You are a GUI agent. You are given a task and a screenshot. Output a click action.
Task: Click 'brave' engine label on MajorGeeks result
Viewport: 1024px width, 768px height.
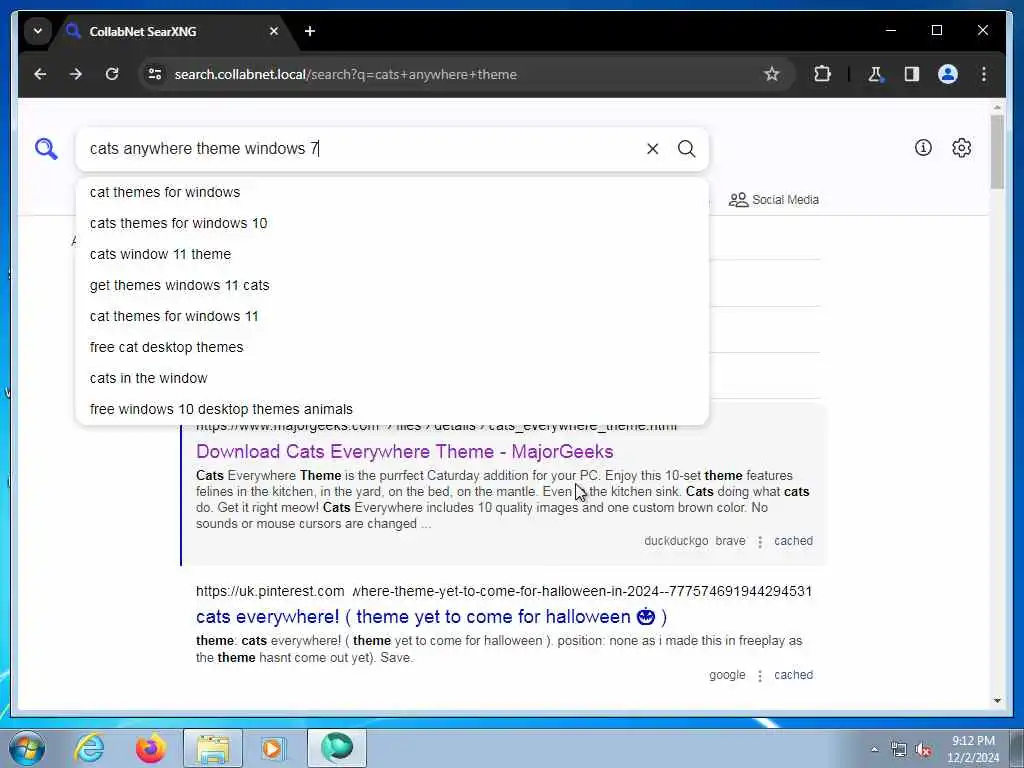click(x=730, y=541)
